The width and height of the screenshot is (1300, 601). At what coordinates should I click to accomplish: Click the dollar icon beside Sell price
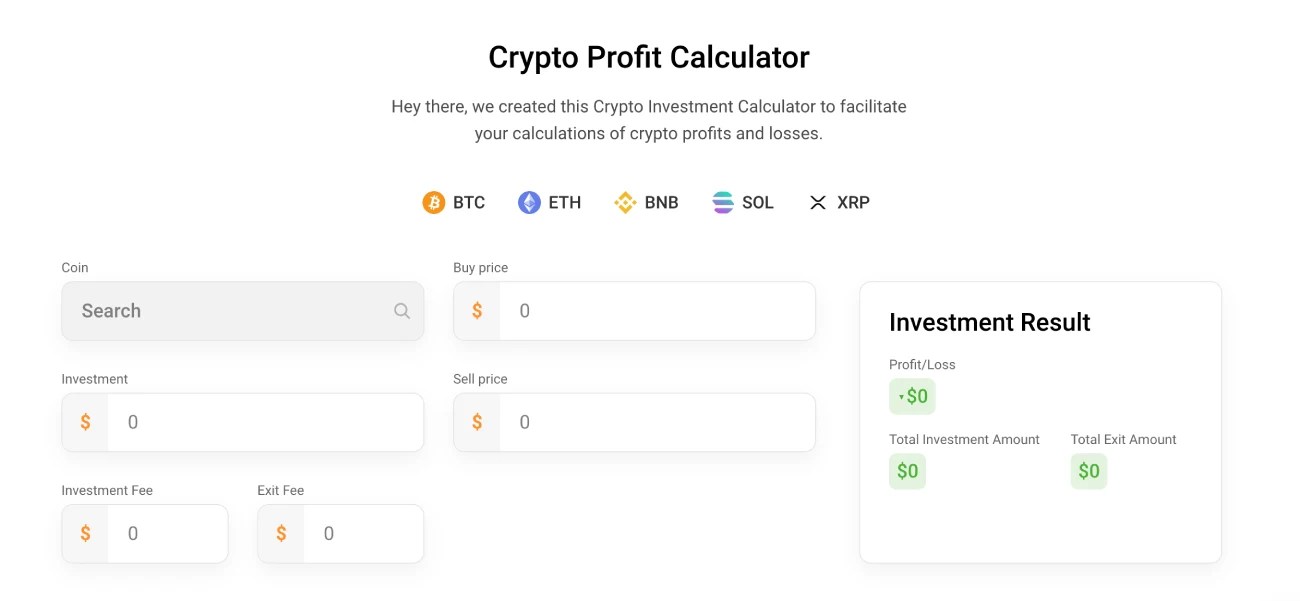pos(477,422)
